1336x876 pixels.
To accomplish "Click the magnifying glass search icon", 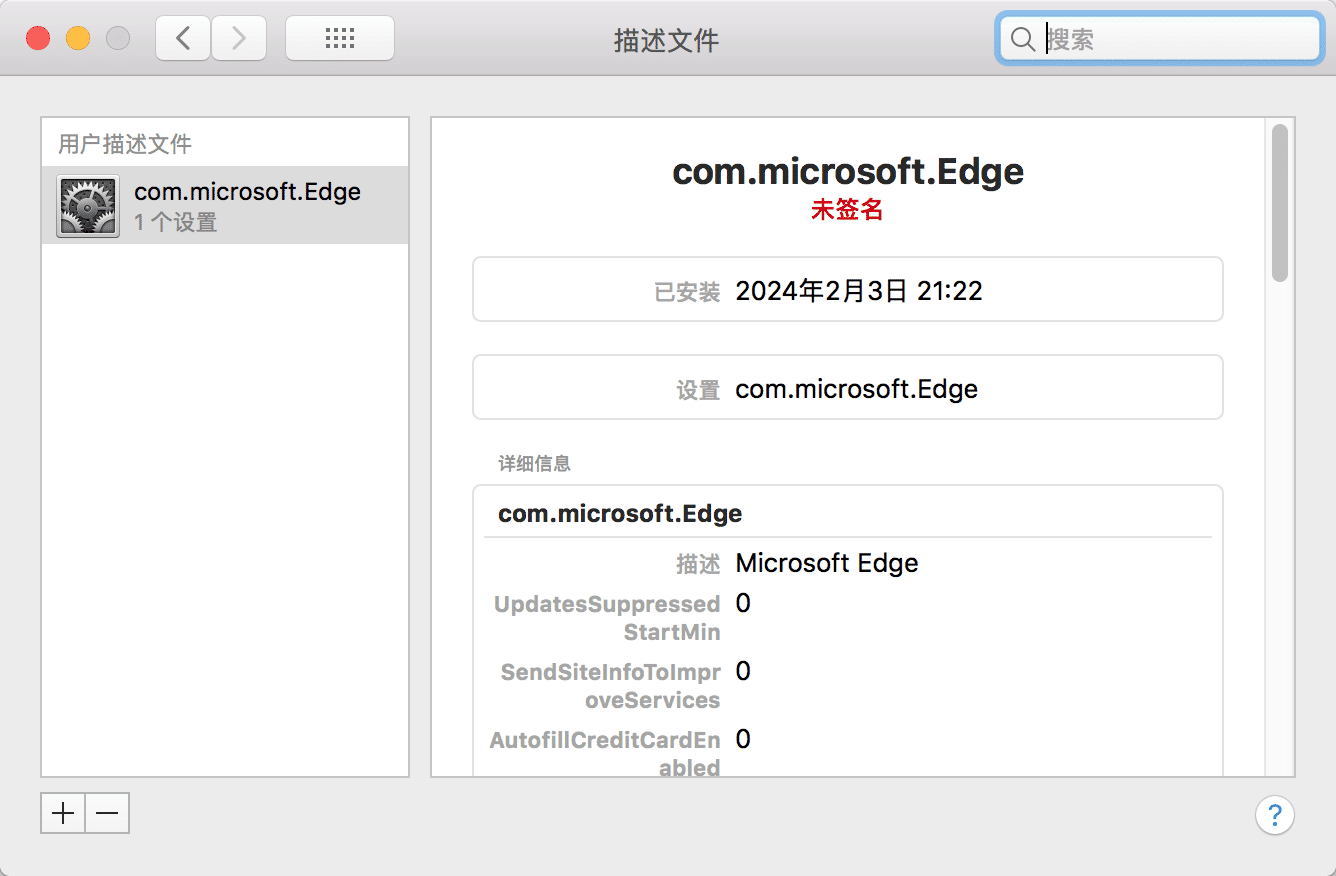I will coord(1022,39).
